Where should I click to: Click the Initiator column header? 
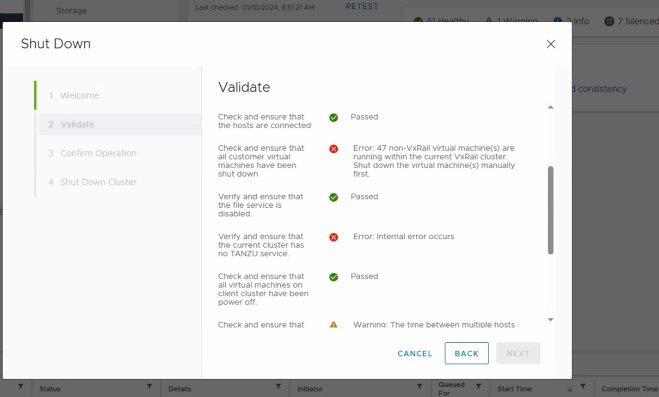click(x=310, y=389)
